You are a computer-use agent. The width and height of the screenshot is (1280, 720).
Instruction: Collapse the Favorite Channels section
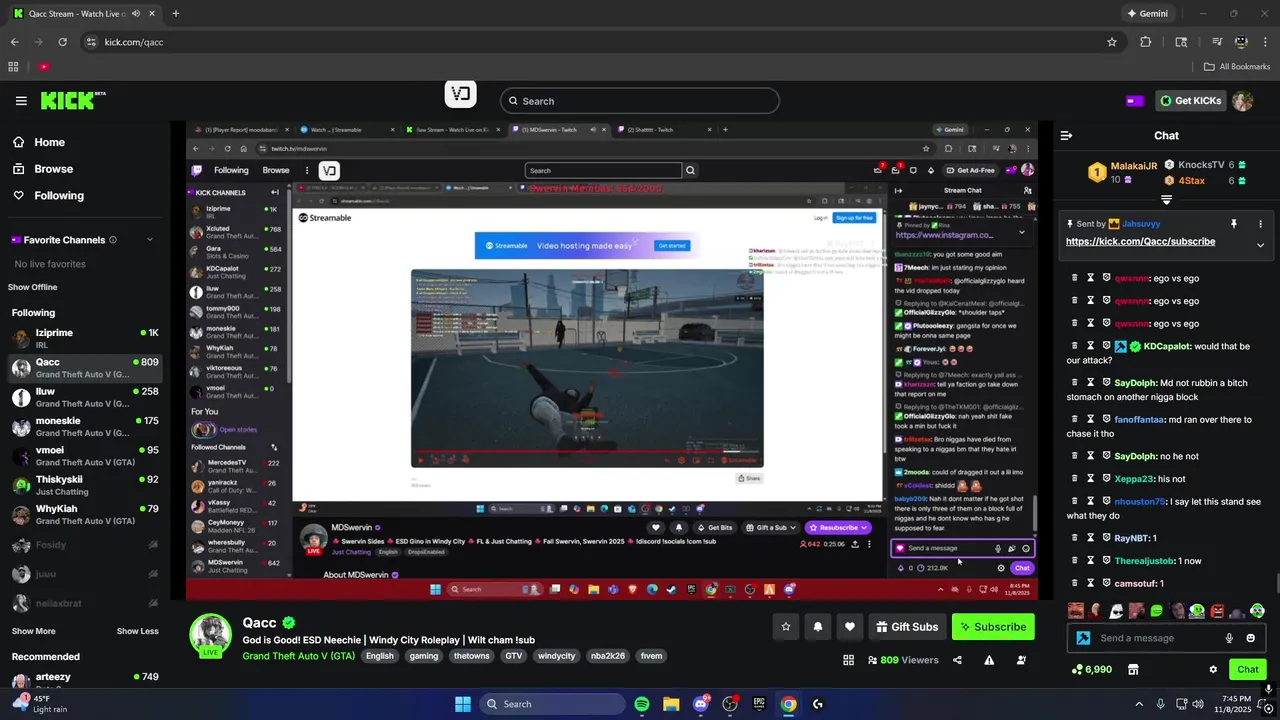pos(150,240)
